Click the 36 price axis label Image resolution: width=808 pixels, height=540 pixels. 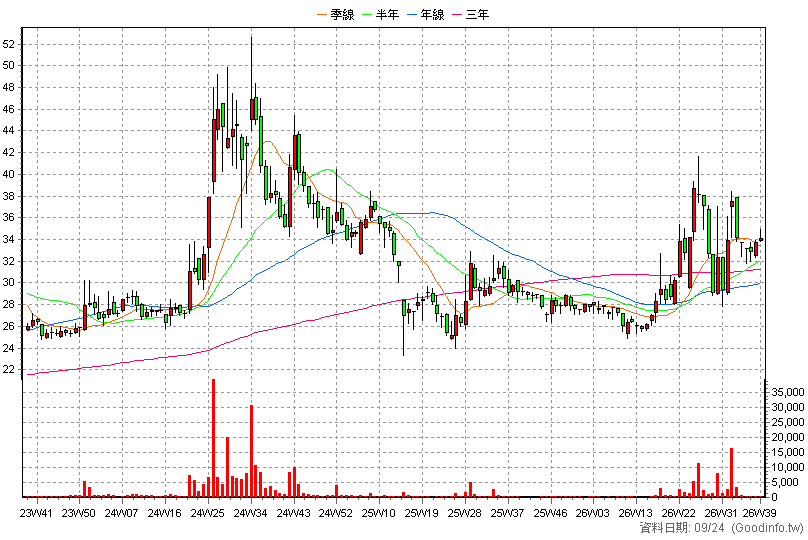(8, 217)
